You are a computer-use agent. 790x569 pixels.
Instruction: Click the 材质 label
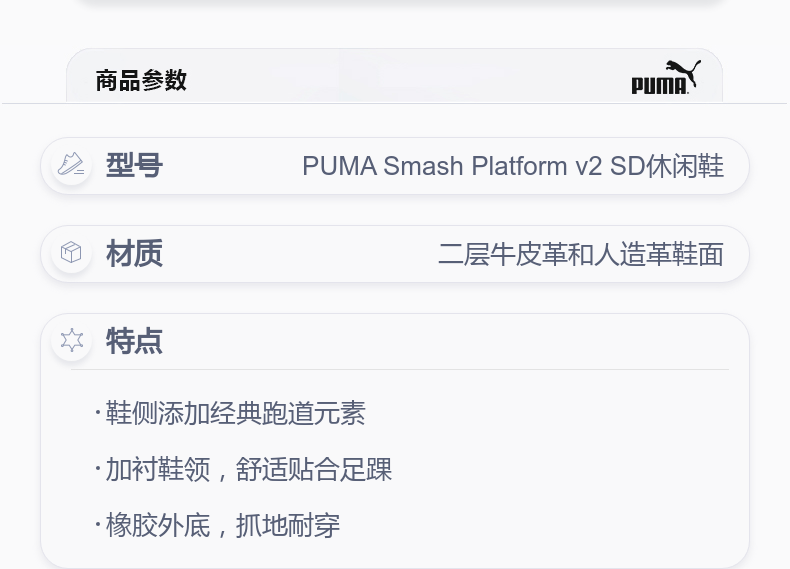click(x=134, y=253)
